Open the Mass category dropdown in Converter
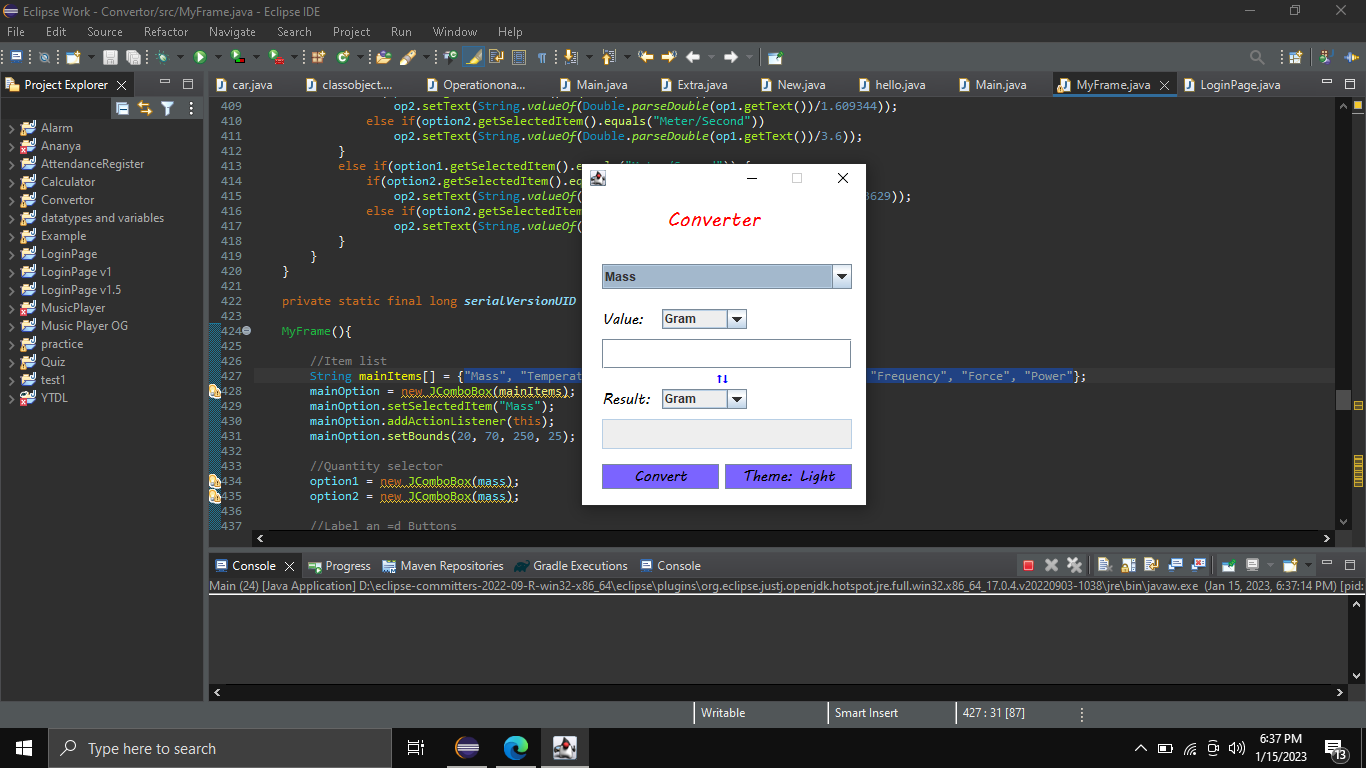The height and width of the screenshot is (768, 1366). pyautogui.click(x=840, y=276)
